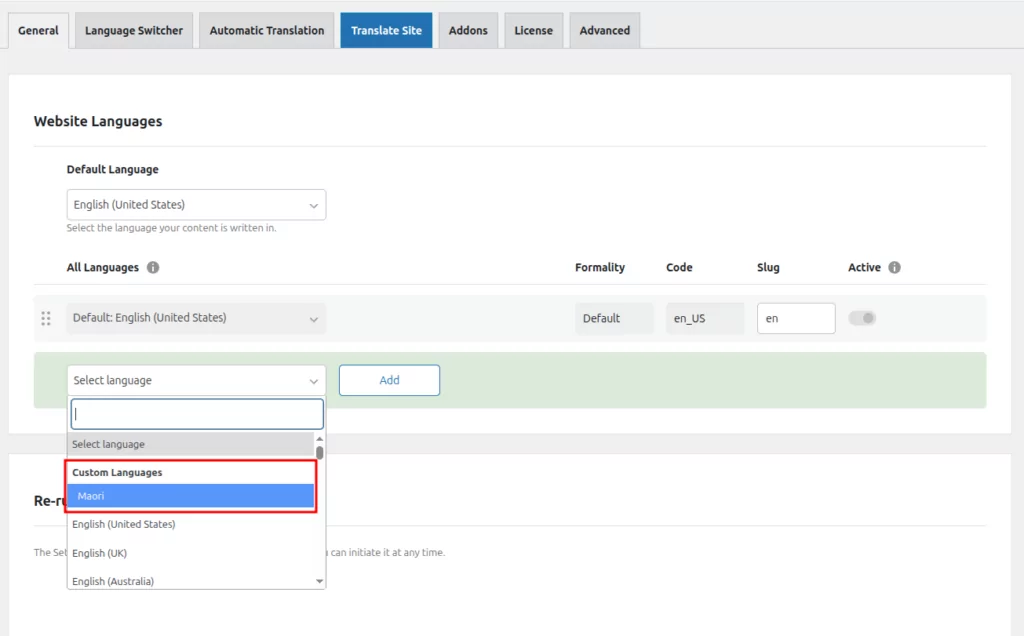
Task: Open the Addons tab
Action: coord(468,30)
